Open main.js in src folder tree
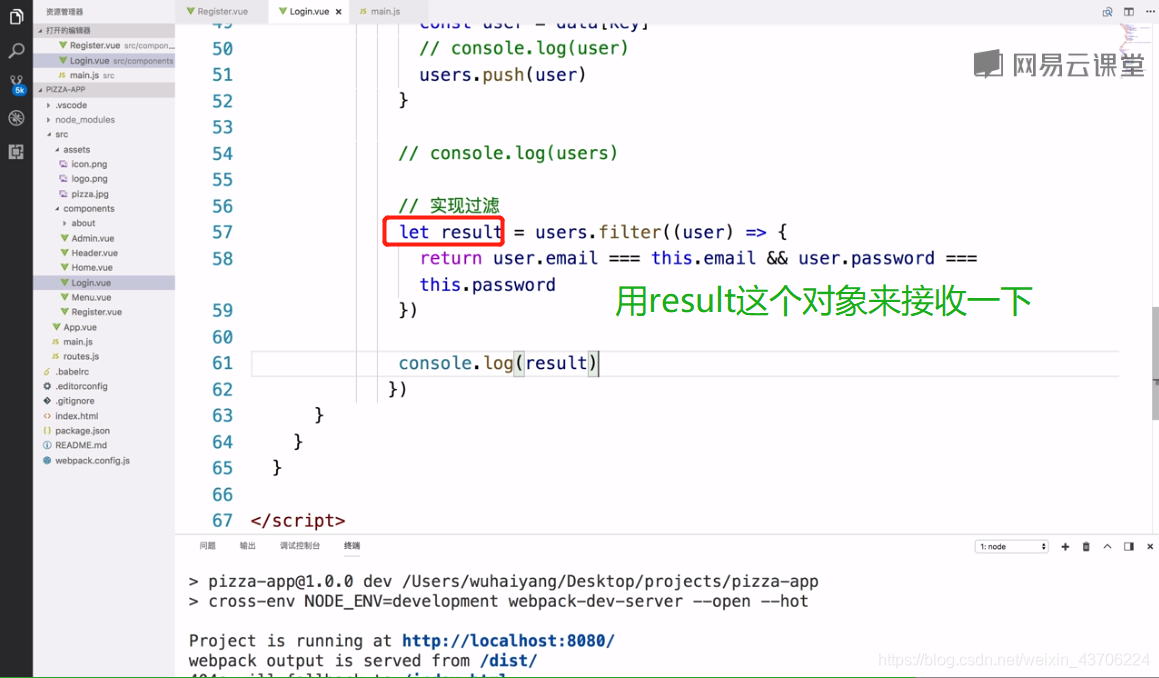 pyautogui.click(x=103, y=342)
